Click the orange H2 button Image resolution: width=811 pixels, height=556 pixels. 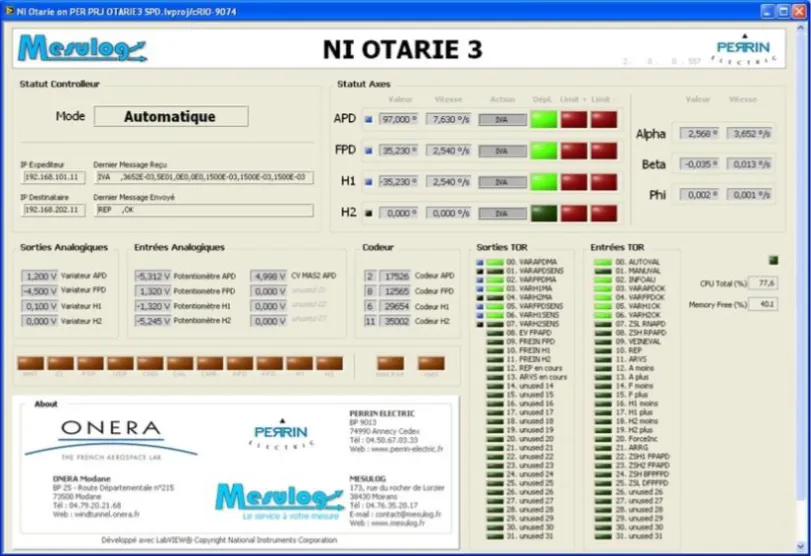pos(329,363)
